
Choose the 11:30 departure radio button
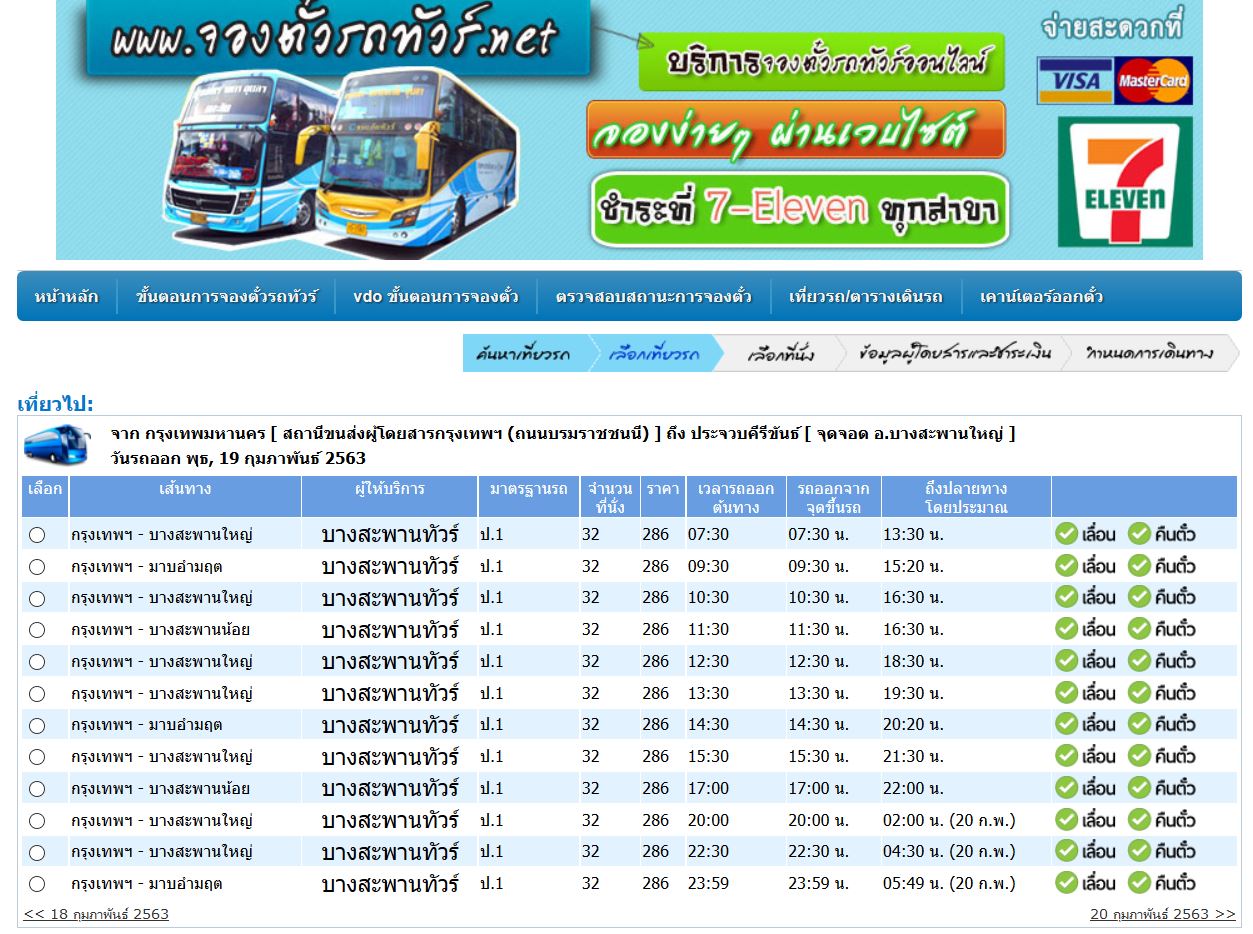[37, 630]
